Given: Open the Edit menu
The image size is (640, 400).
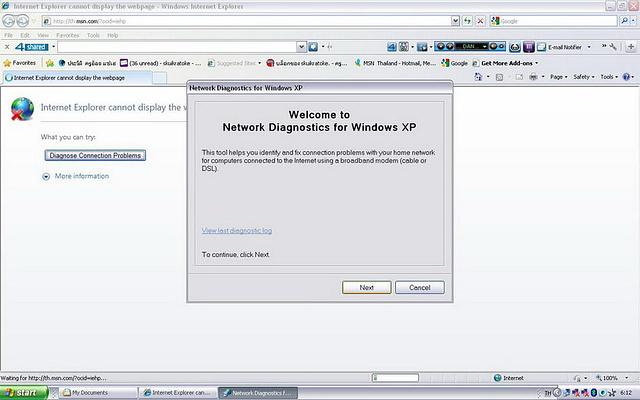Looking at the screenshot, I should point(25,35).
